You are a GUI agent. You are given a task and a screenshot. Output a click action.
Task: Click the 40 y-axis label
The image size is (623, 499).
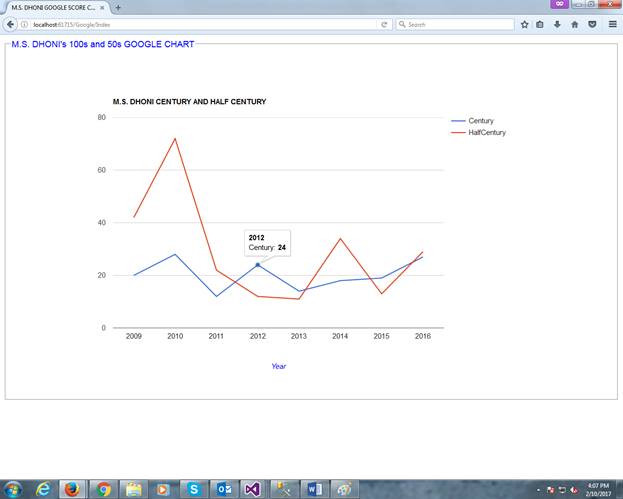(102, 222)
